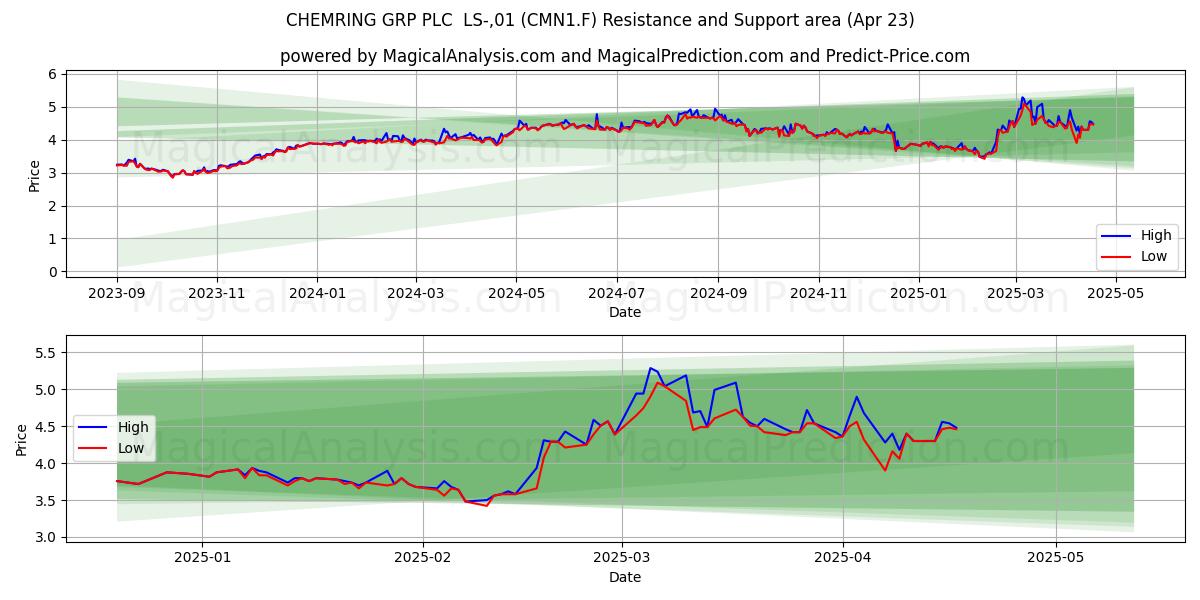The image size is (1200, 600).
Task: Click 'Low' in bottom chart legend
Action: (x=131, y=447)
